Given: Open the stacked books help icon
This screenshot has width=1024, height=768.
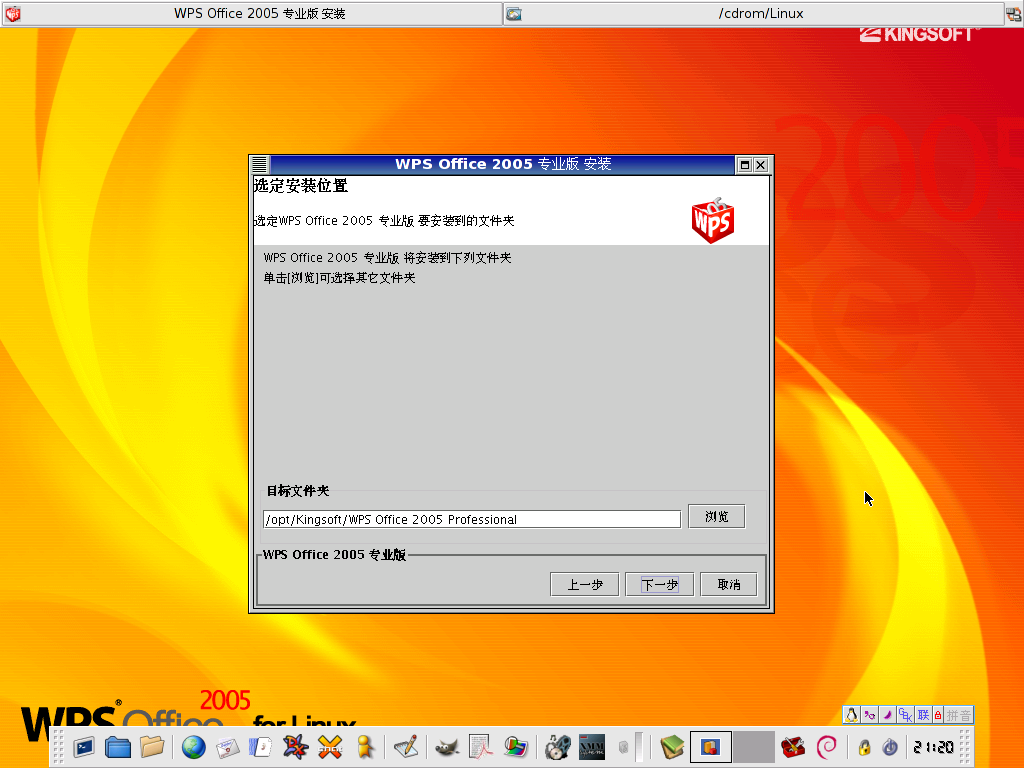Looking at the screenshot, I should [671, 746].
